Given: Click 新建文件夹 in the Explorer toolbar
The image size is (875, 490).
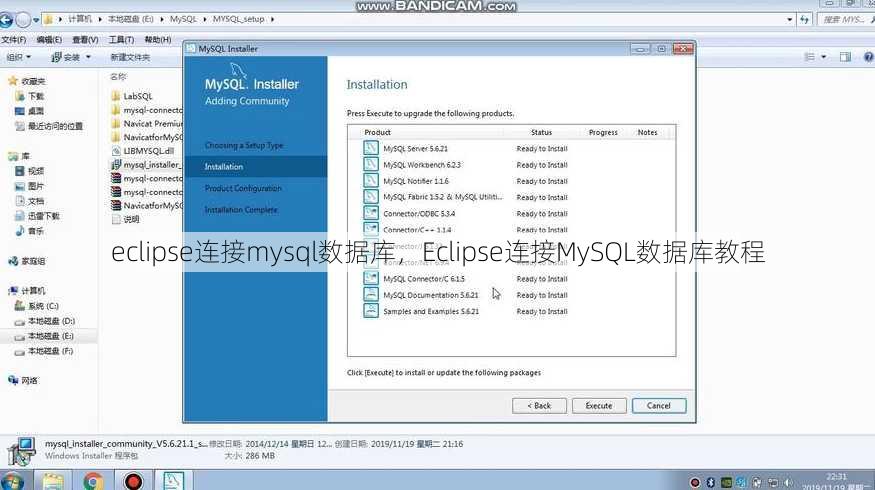Looking at the screenshot, I should pyautogui.click(x=130, y=57).
